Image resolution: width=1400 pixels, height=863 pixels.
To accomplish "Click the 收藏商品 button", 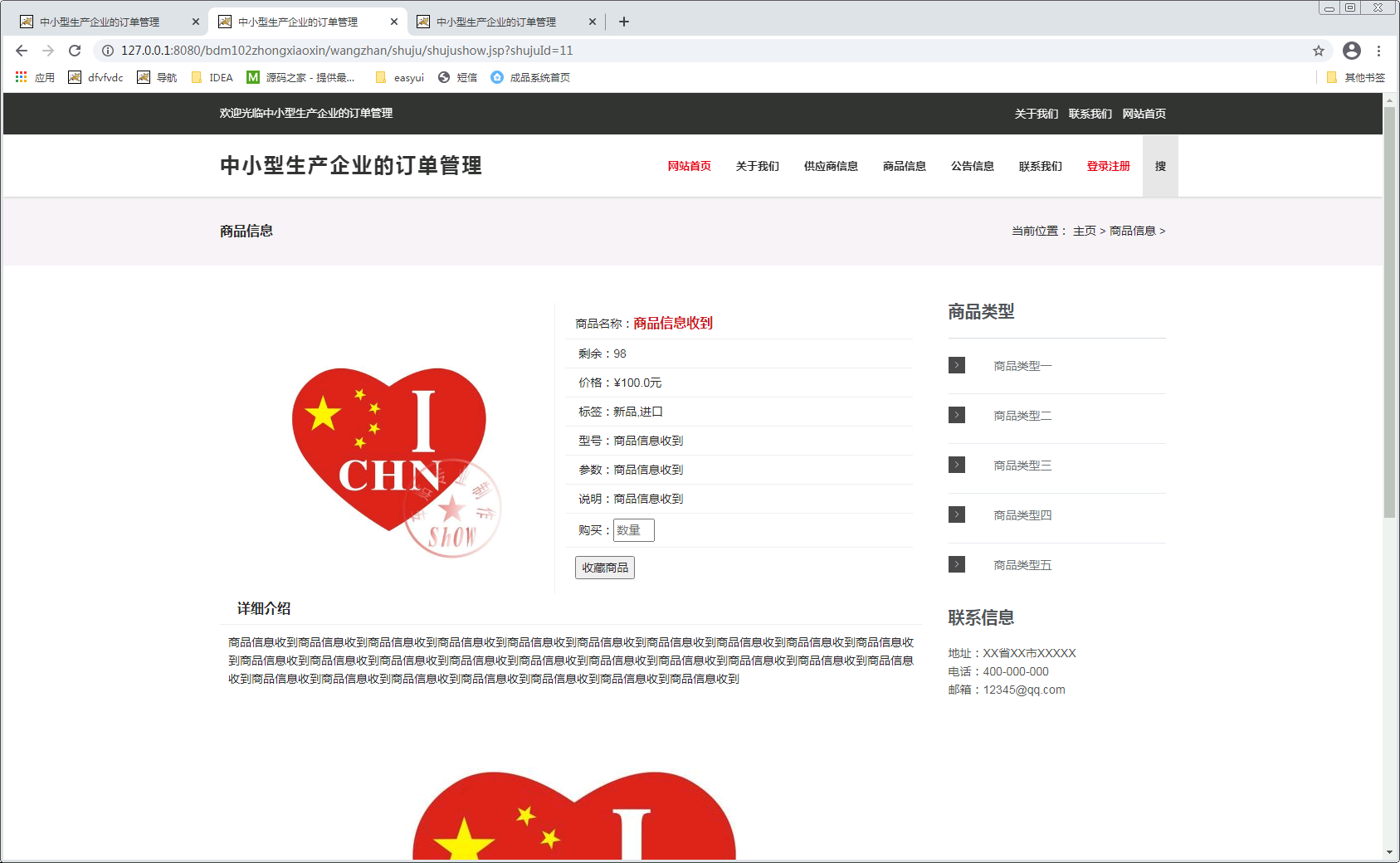I will tap(605, 568).
